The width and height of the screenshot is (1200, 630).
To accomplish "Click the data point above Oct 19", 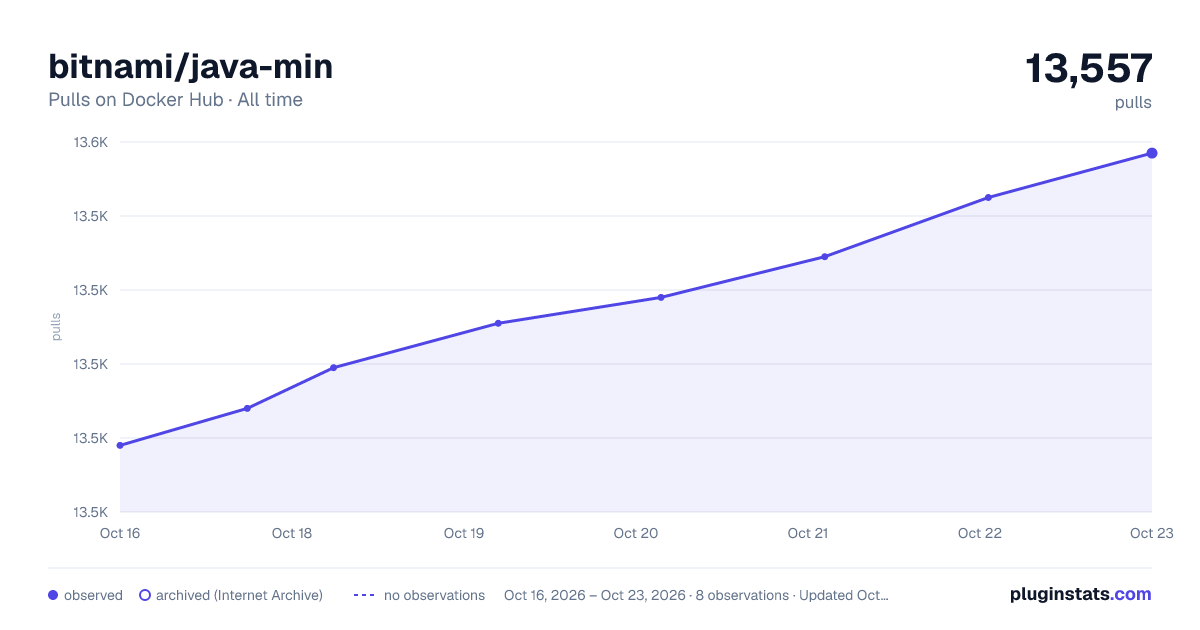I will pos(498,323).
